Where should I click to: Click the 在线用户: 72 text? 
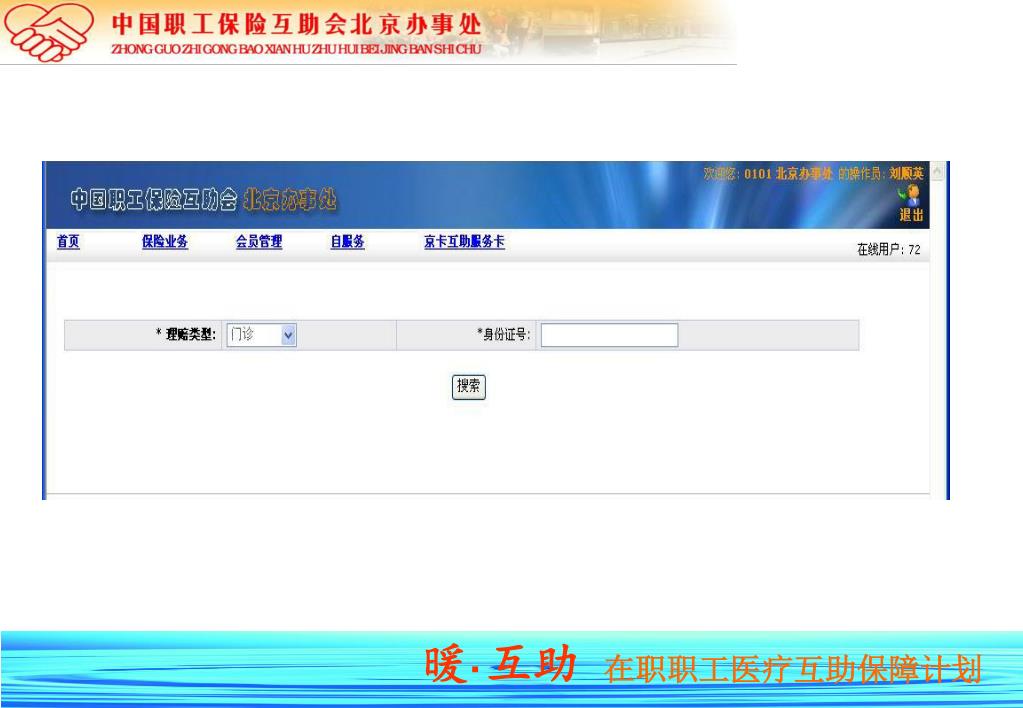pyautogui.click(x=889, y=249)
